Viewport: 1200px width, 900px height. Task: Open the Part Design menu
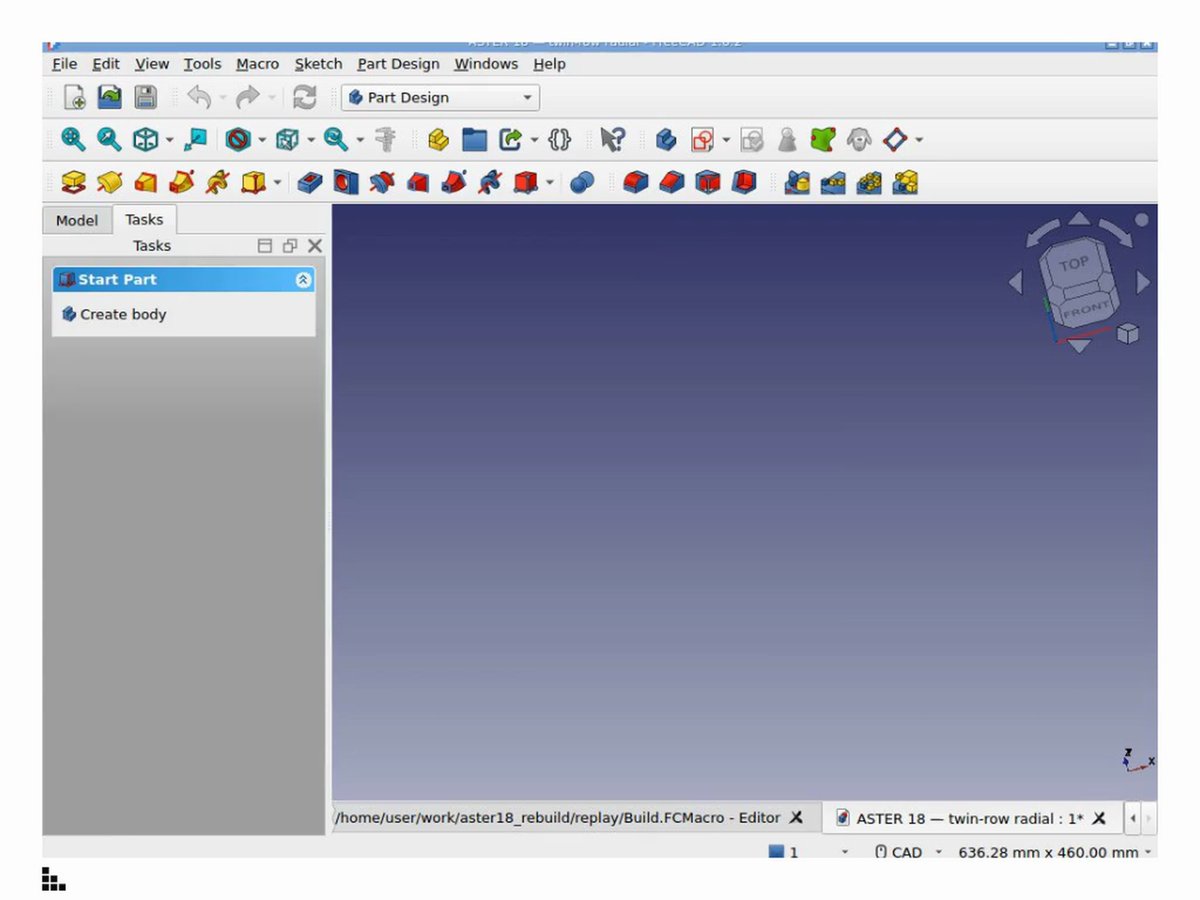click(398, 64)
